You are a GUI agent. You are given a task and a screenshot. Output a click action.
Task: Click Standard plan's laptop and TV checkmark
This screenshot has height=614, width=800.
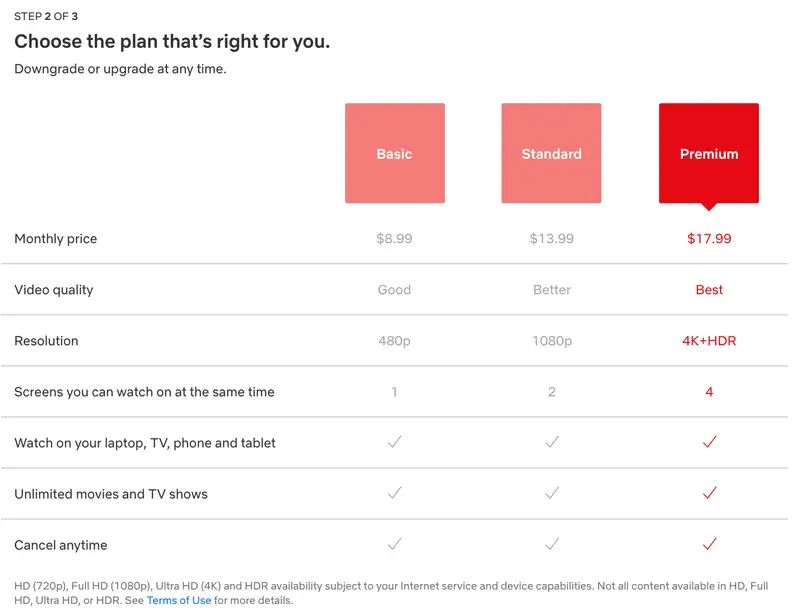551,442
